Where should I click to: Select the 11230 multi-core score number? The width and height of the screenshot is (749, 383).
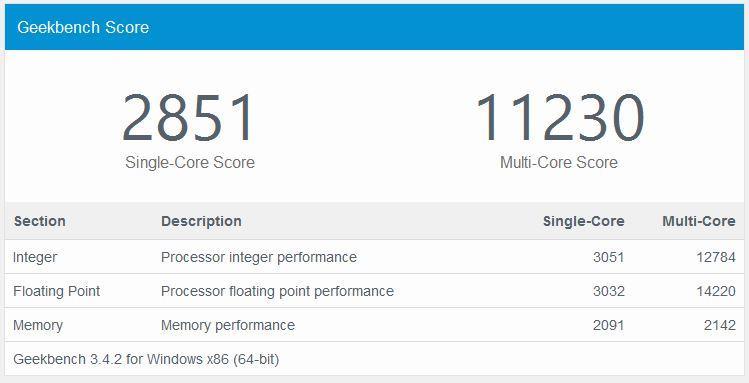click(559, 117)
